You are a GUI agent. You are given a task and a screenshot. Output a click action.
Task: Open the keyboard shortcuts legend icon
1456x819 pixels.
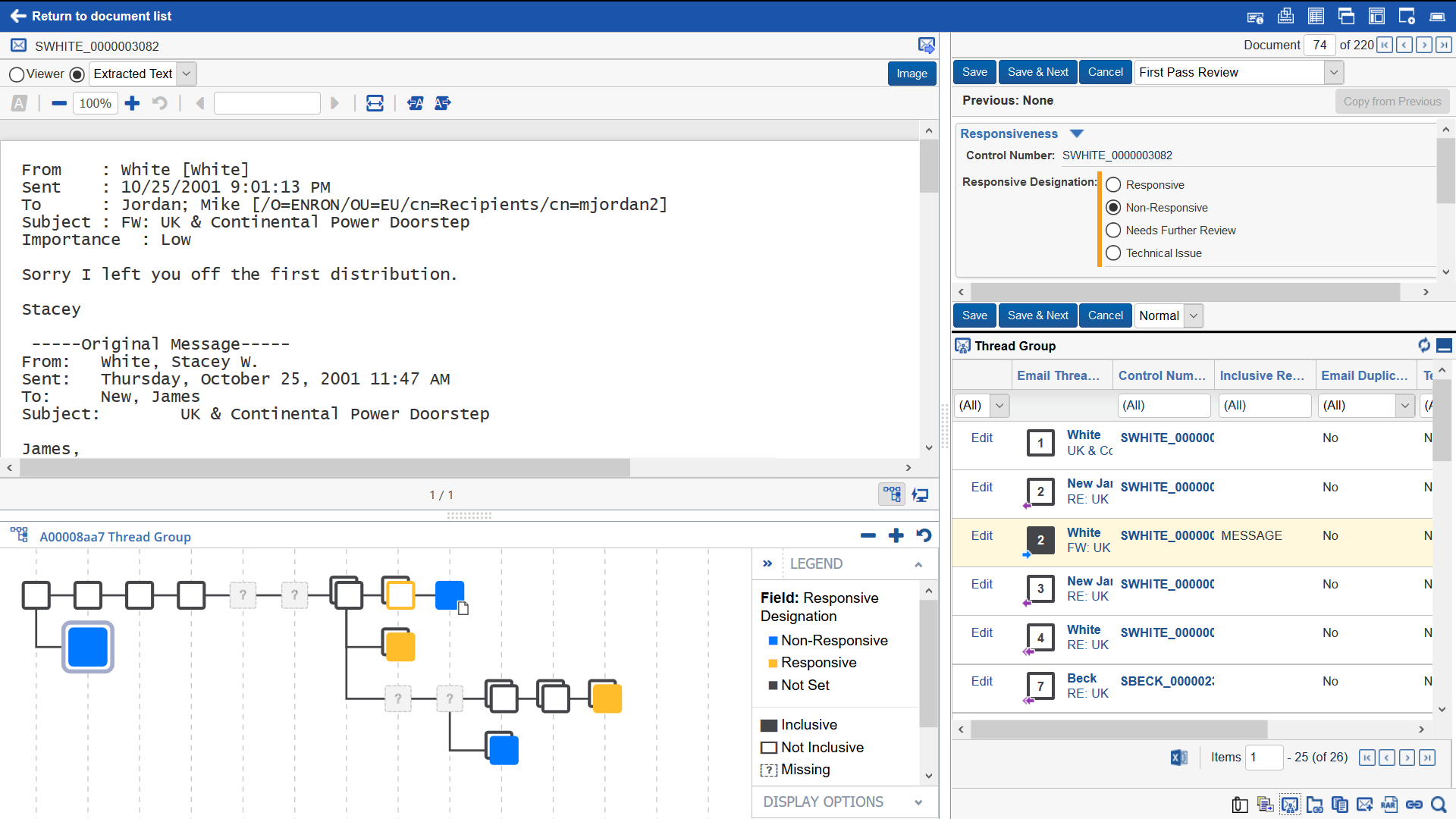(x=1255, y=16)
